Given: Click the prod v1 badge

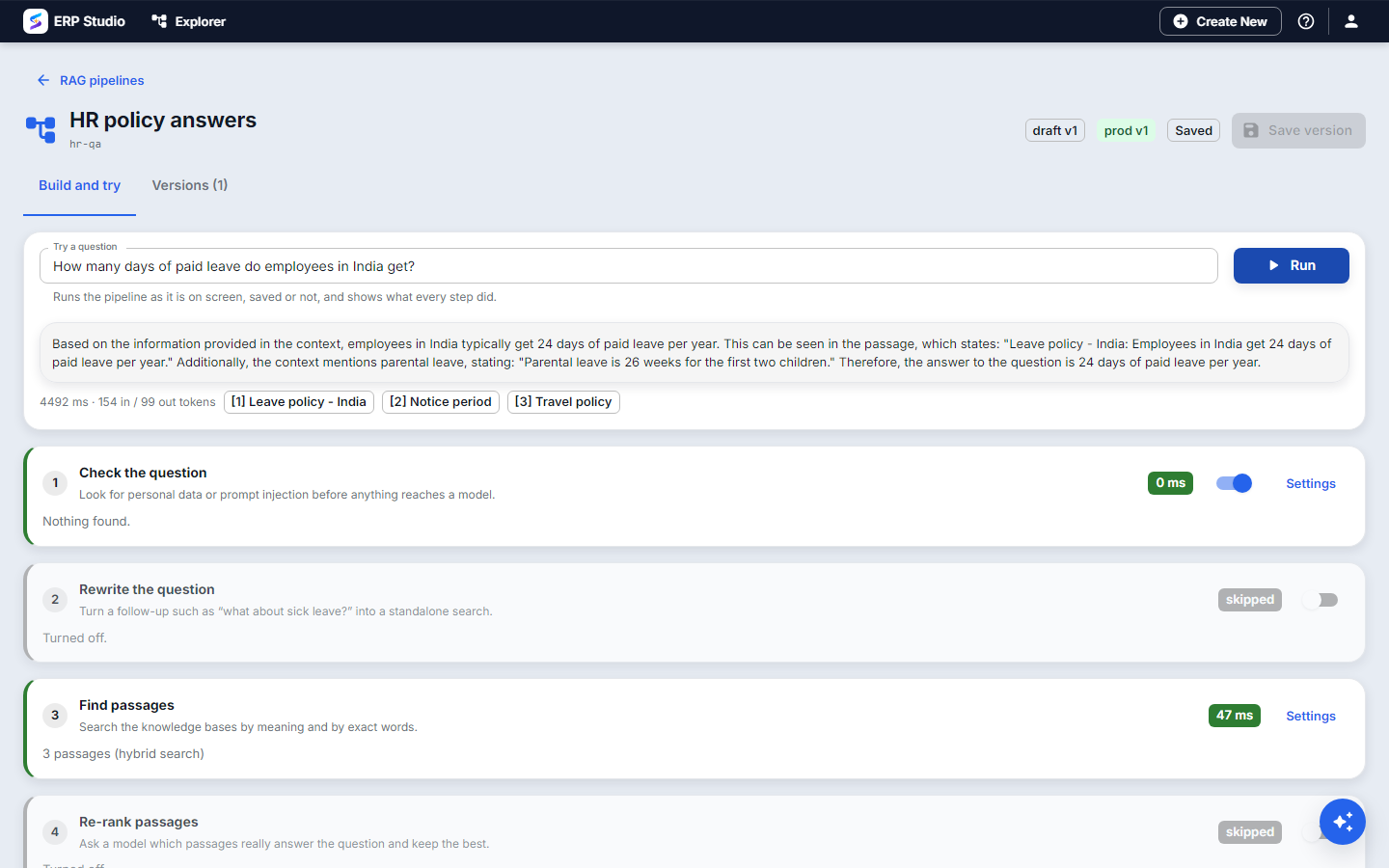Looking at the screenshot, I should pos(1127,130).
